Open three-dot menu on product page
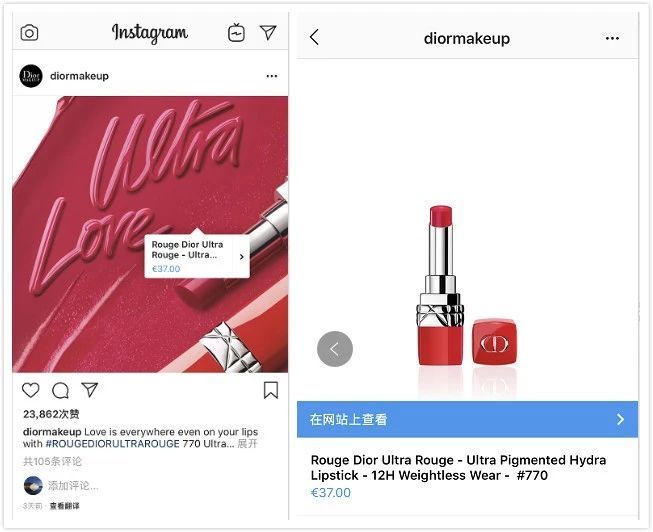The image size is (653, 532). point(612,38)
